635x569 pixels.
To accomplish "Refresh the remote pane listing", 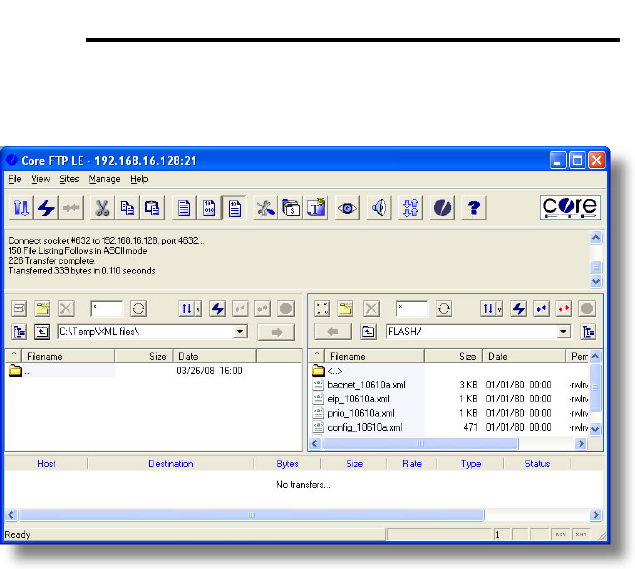I will pyautogui.click(x=444, y=309).
